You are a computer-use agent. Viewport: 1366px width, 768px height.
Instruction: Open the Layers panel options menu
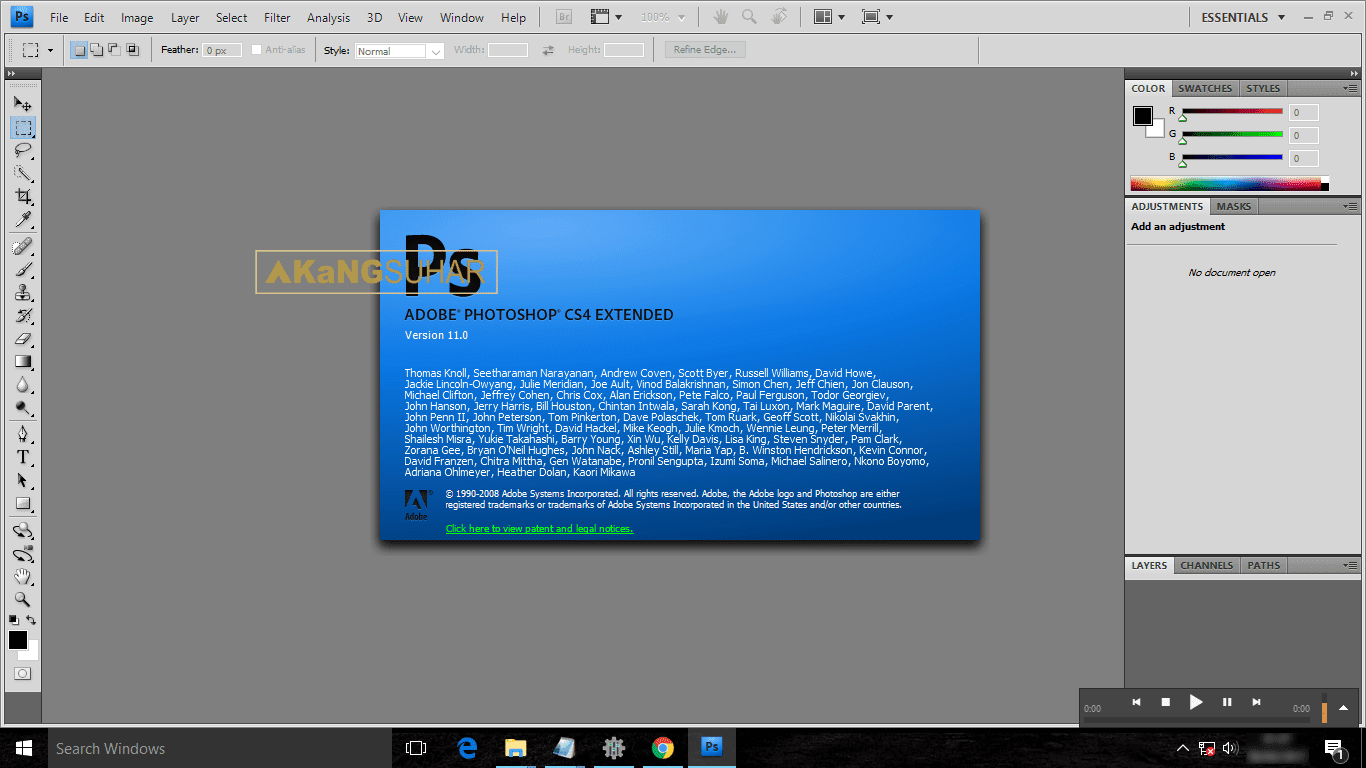coord(1351,565)
